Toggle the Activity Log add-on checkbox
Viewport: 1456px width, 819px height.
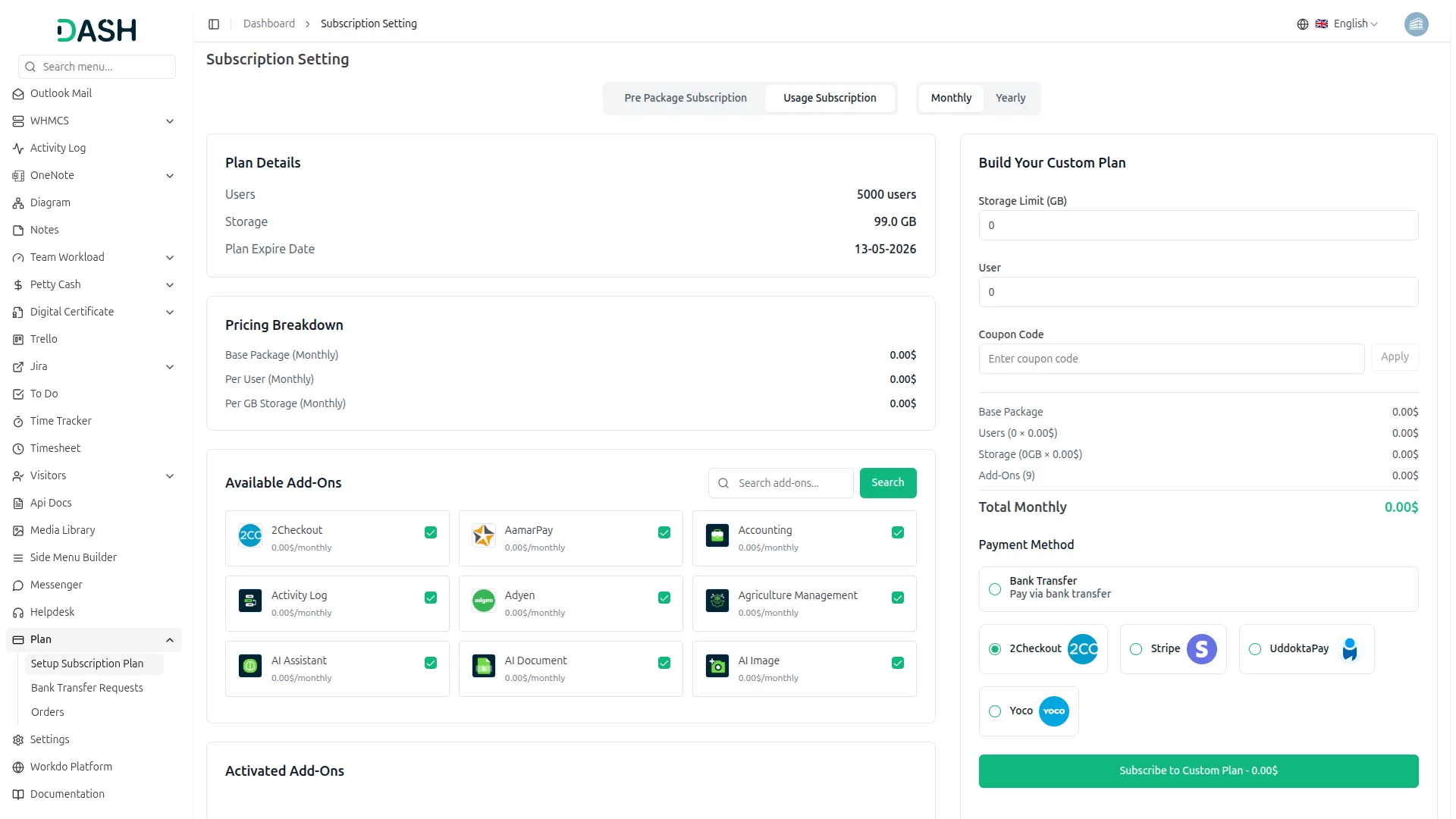pyautogui.click(x=431, y=598)
